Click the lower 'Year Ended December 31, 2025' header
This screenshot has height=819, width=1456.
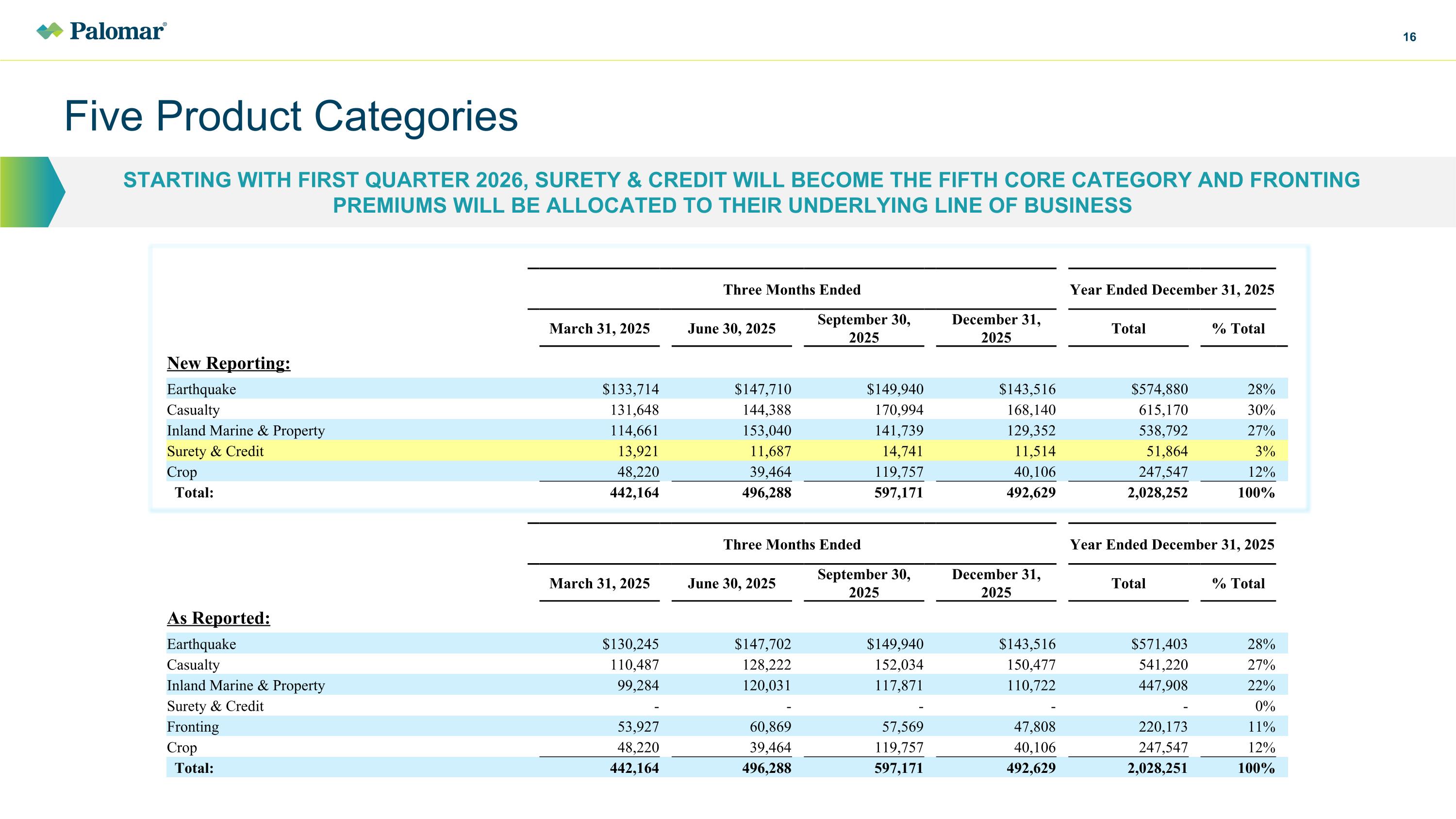[x=1172, y=545]
